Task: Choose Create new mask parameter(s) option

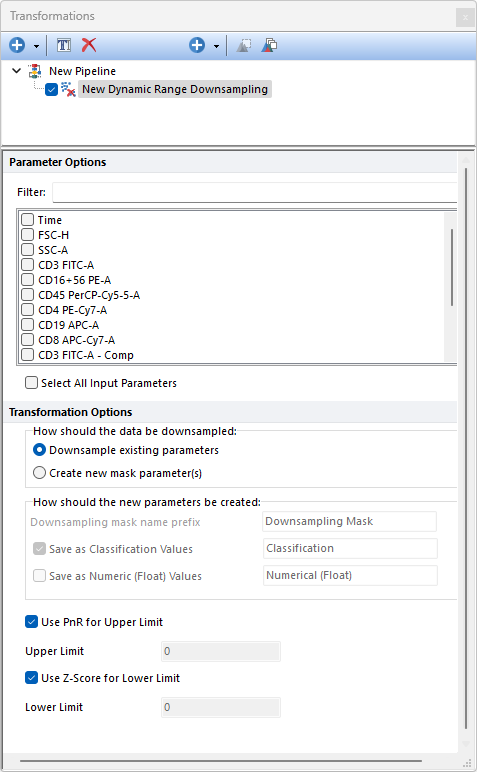Action: (x=39, y=473)
